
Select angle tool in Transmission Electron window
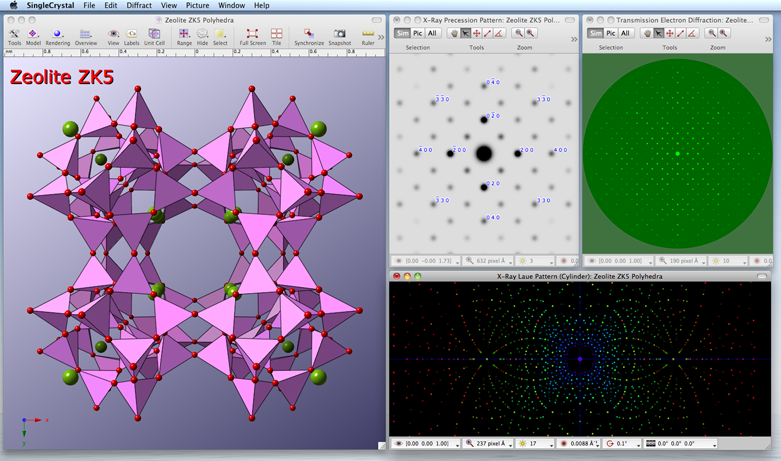[692, 33]
